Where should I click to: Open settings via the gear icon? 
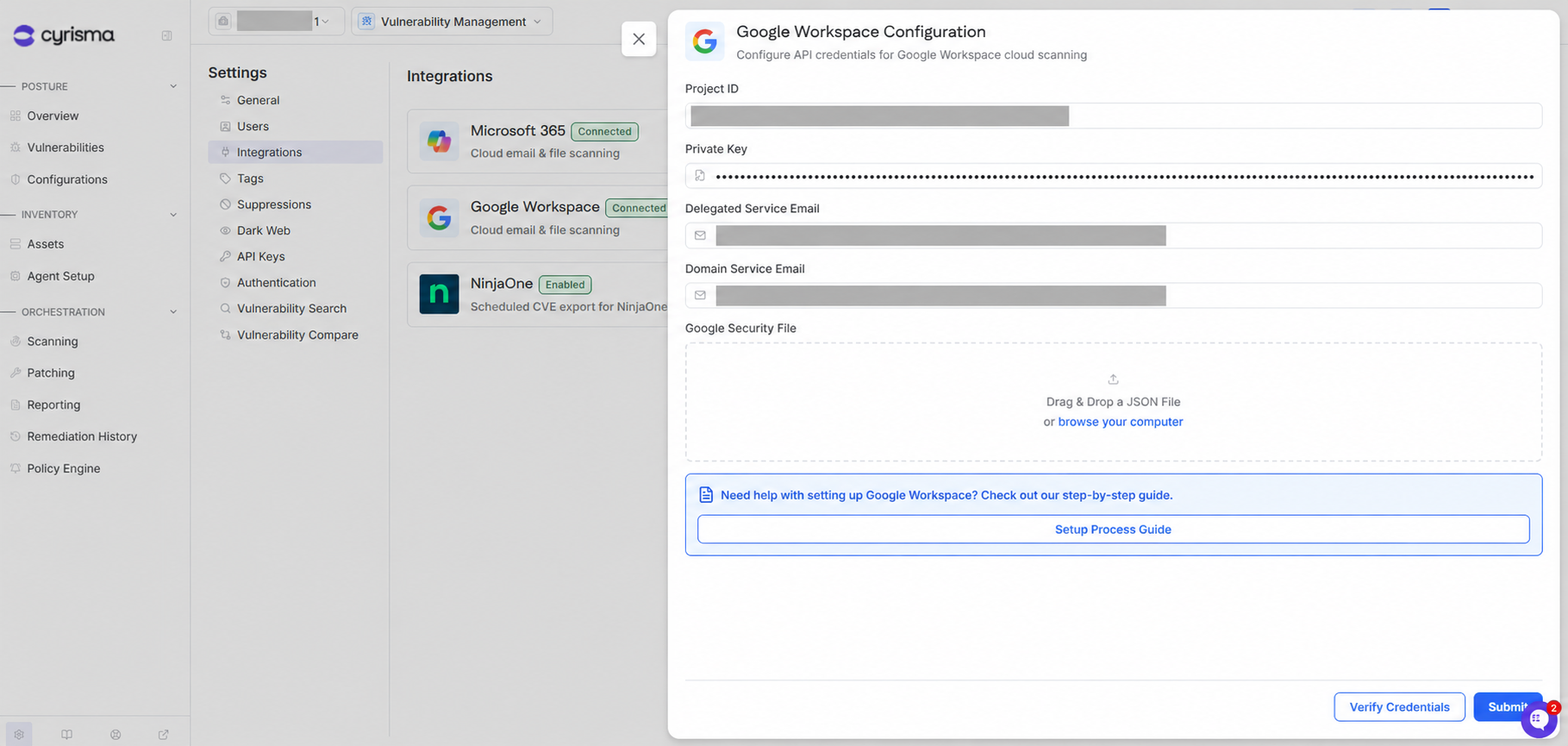[x=19, y=735]
